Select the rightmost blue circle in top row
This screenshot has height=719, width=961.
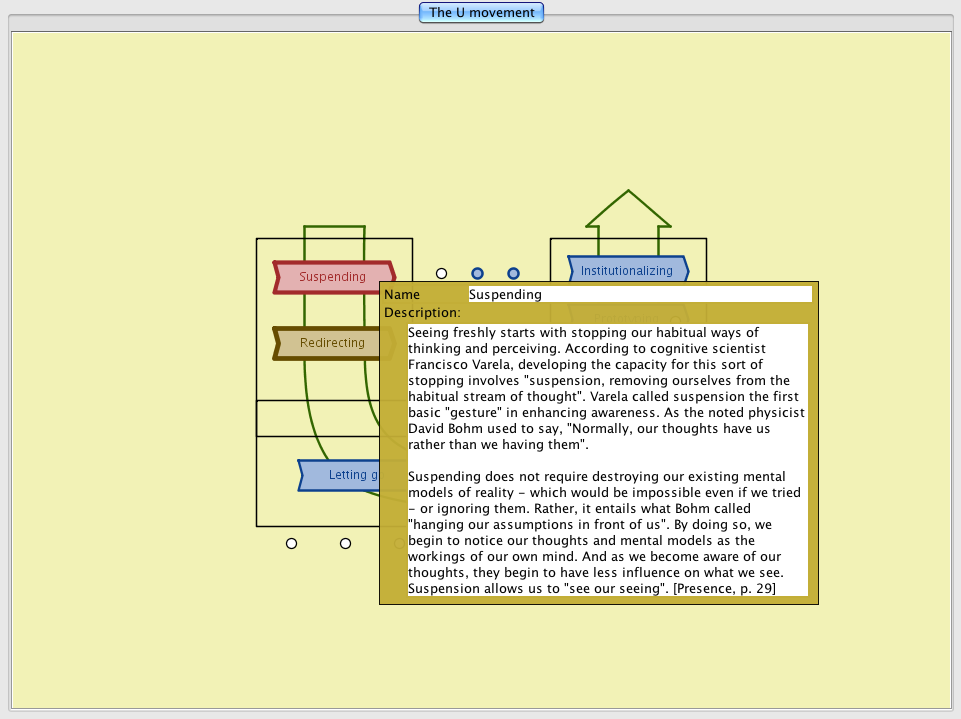(x=513, y=273)
